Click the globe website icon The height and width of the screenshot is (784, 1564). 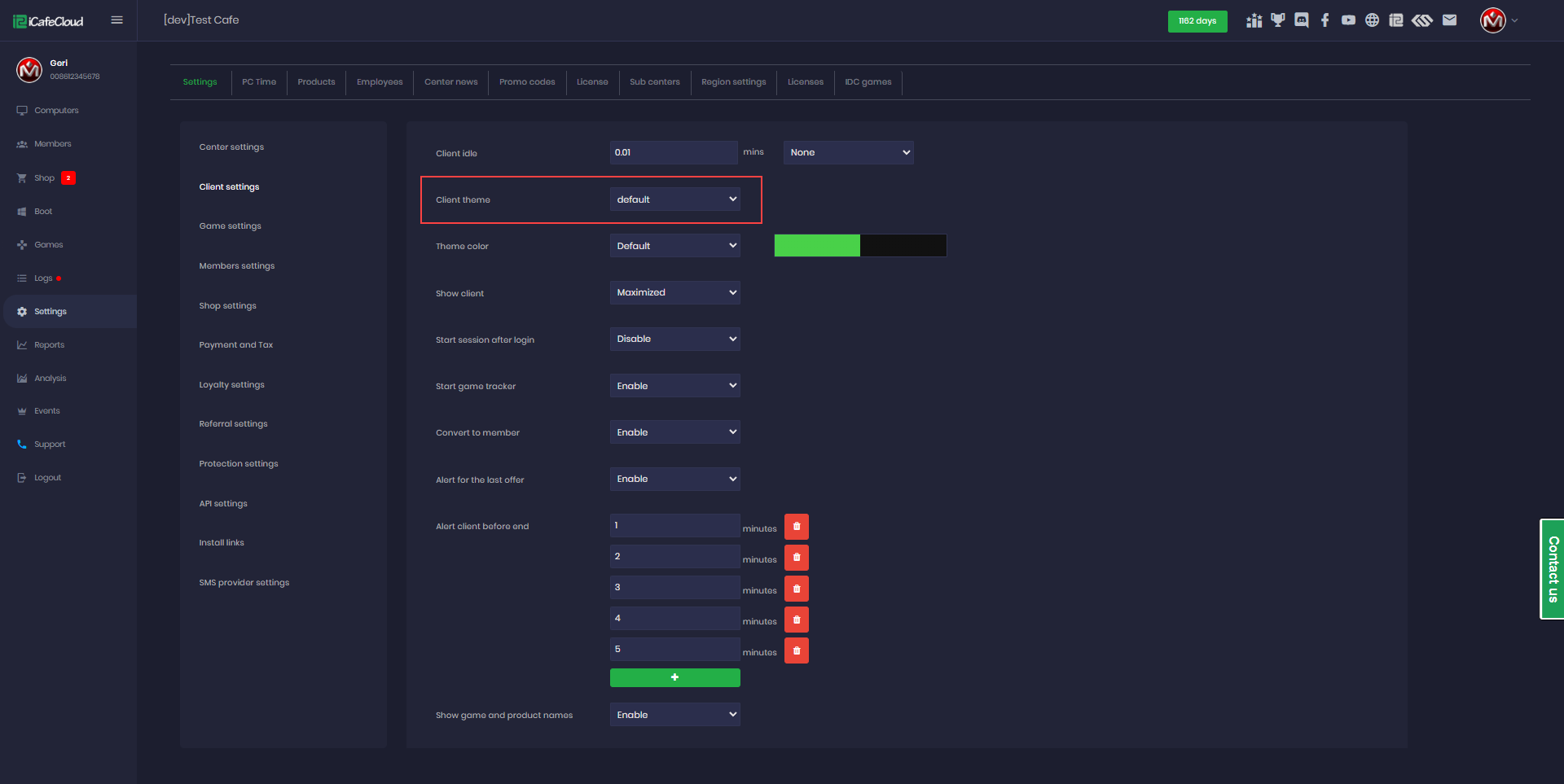(x=1373, y=20)
